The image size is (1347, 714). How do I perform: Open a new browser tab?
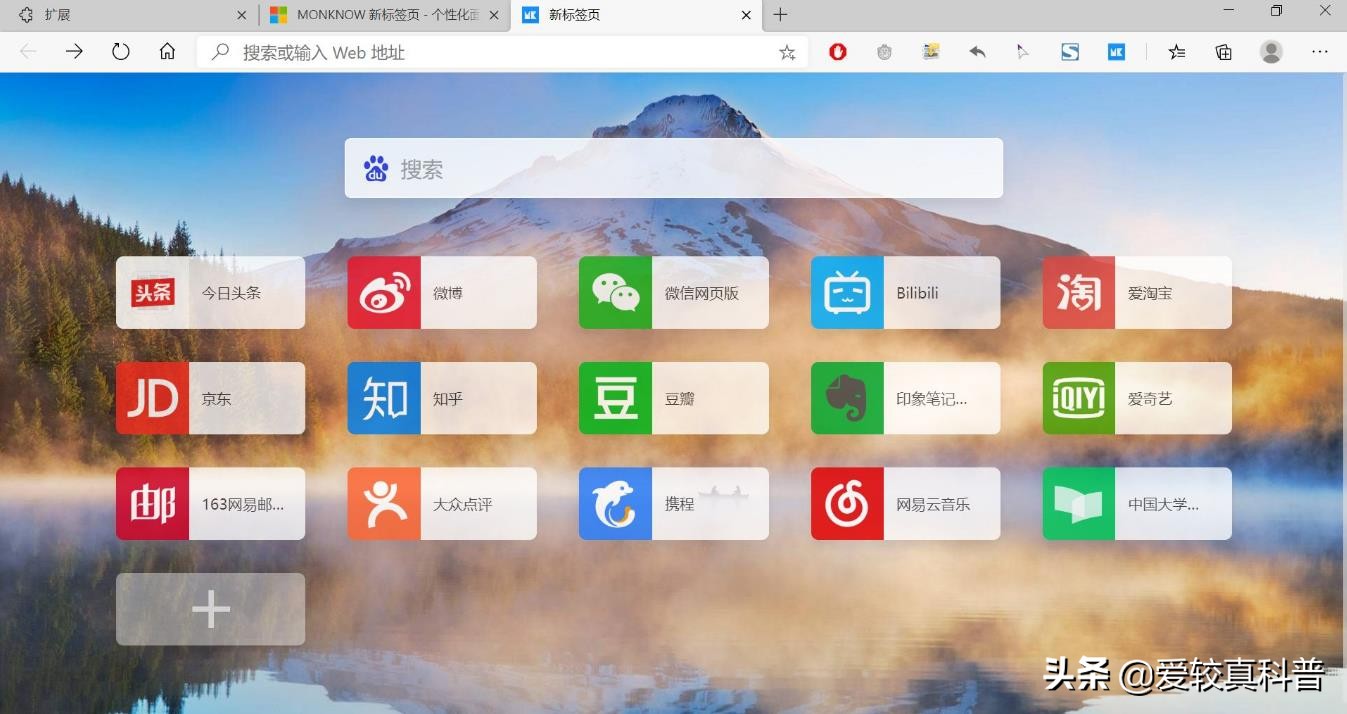[x=780, y=15]
